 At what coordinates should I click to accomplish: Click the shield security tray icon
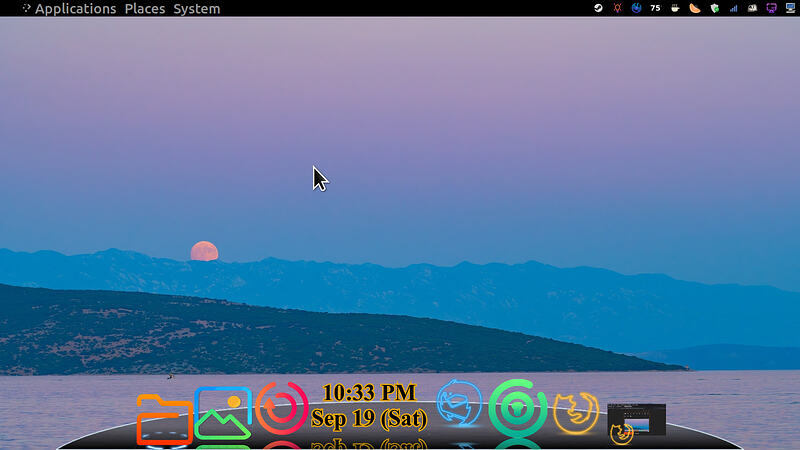tap(714, 8)
